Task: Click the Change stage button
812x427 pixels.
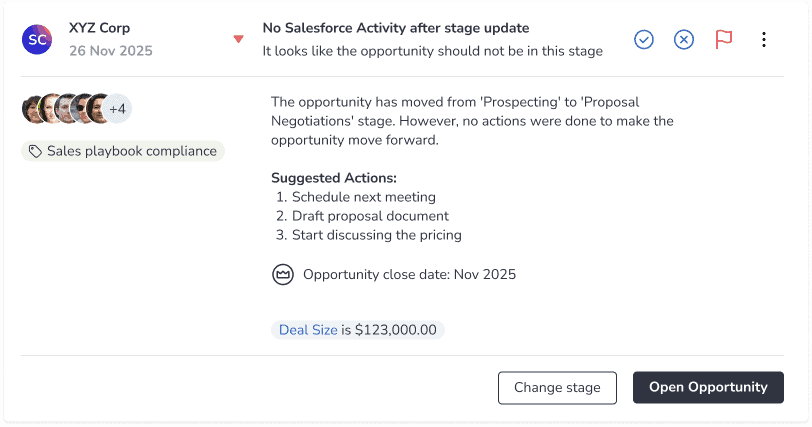Action: [557, 388]
